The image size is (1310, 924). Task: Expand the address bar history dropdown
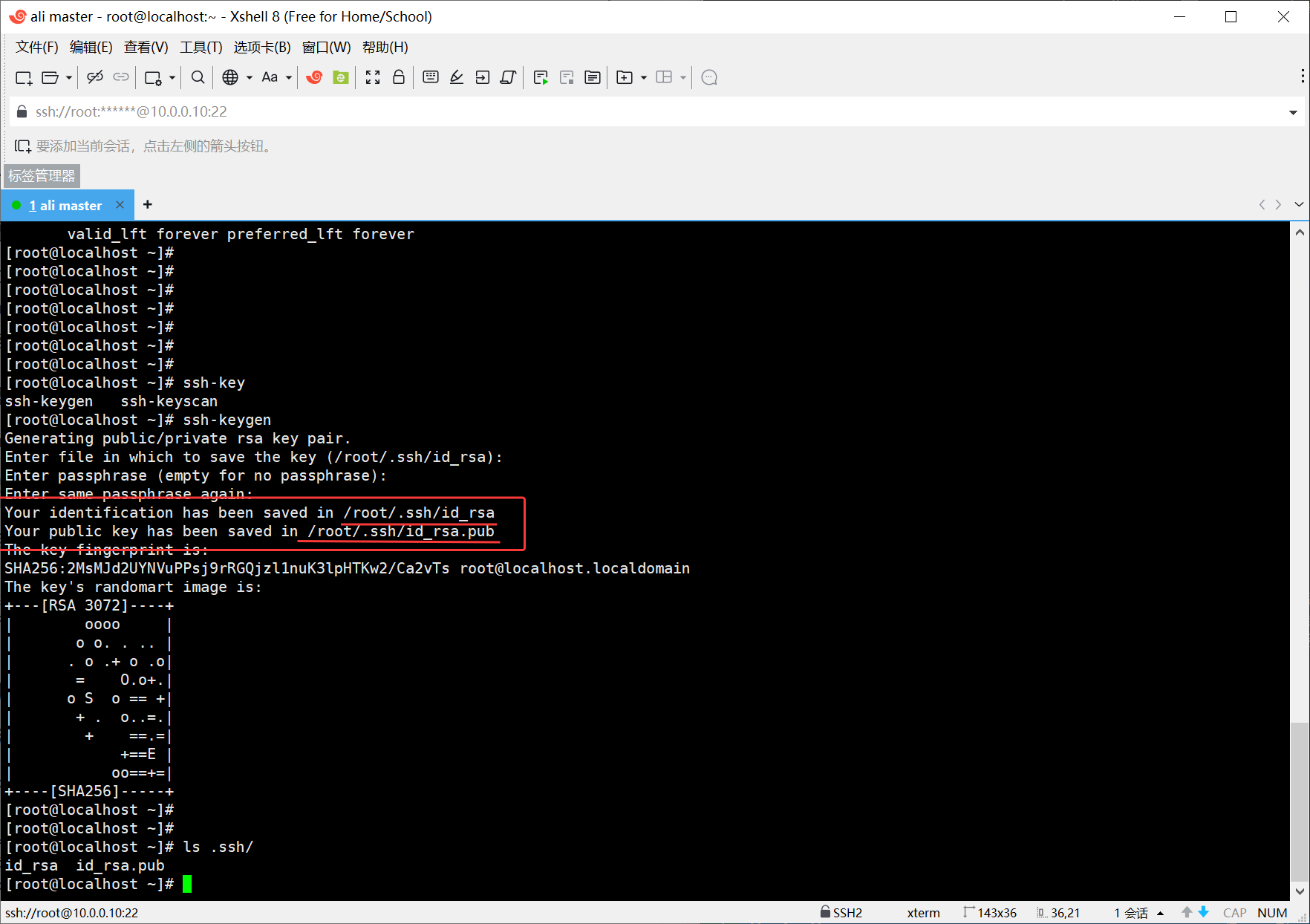point(1293,112)
